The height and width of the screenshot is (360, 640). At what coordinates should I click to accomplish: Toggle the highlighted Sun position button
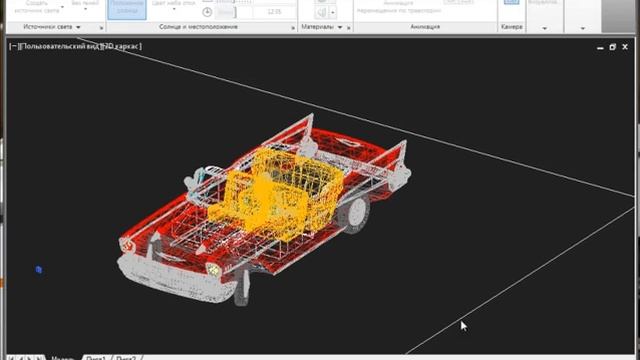coord(127,9)
